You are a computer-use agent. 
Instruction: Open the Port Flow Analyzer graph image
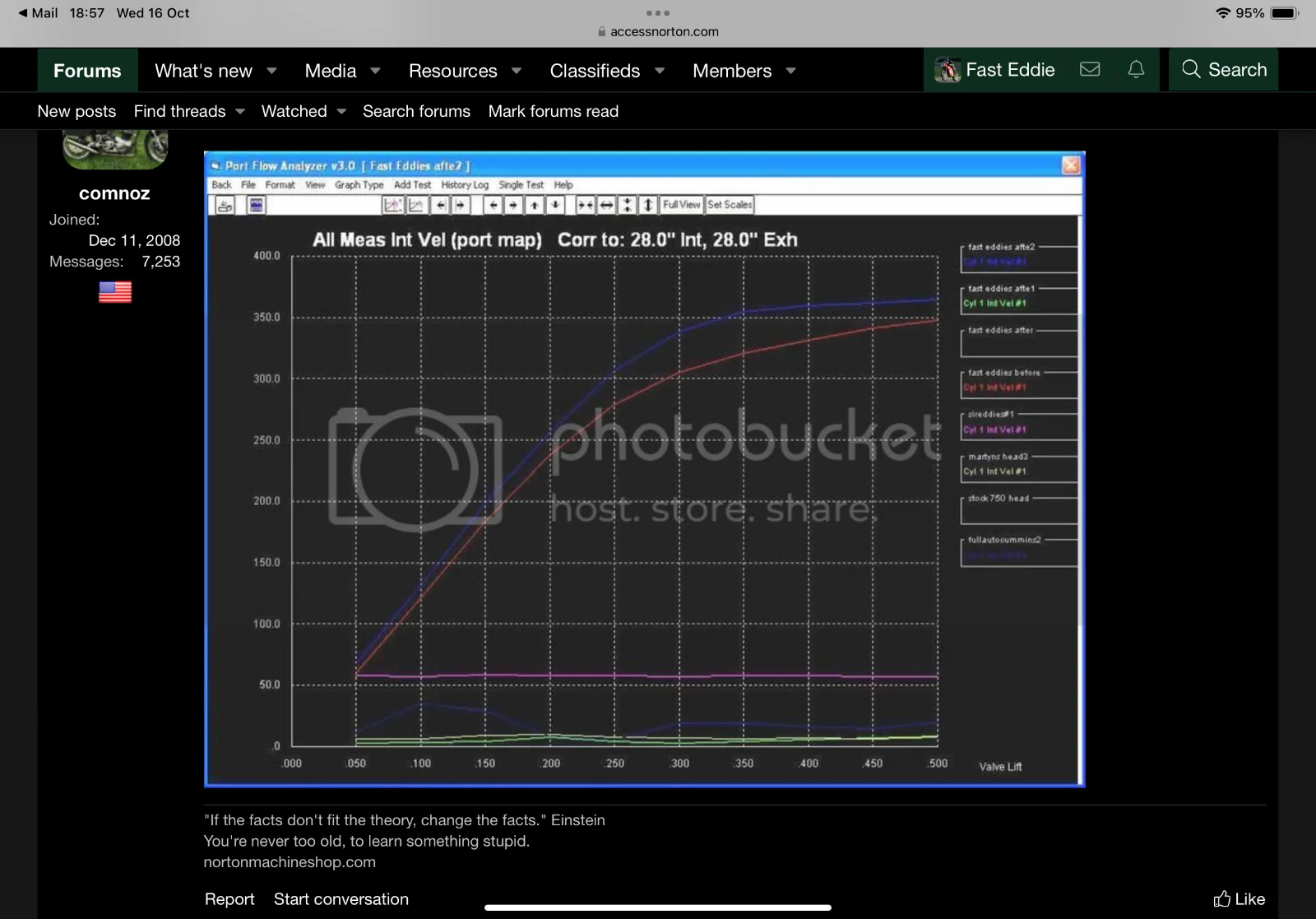(x=644, y=469)
